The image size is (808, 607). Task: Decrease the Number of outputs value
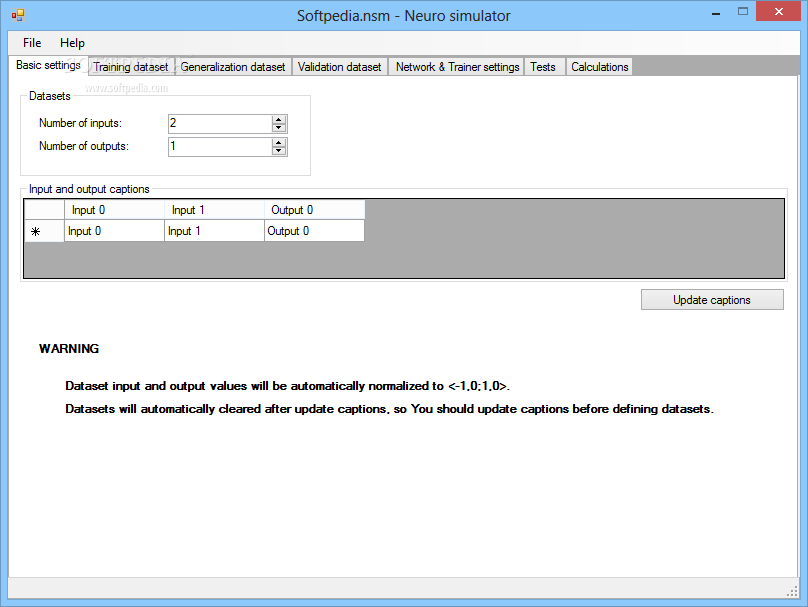click(279, 151)
